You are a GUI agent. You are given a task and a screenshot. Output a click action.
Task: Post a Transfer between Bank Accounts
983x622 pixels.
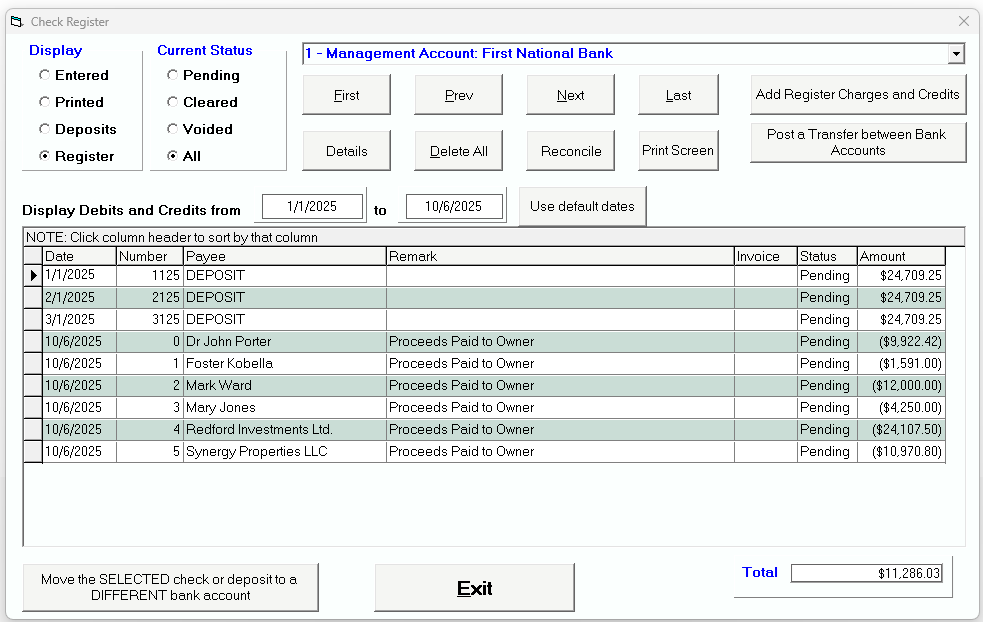[858, 141]
